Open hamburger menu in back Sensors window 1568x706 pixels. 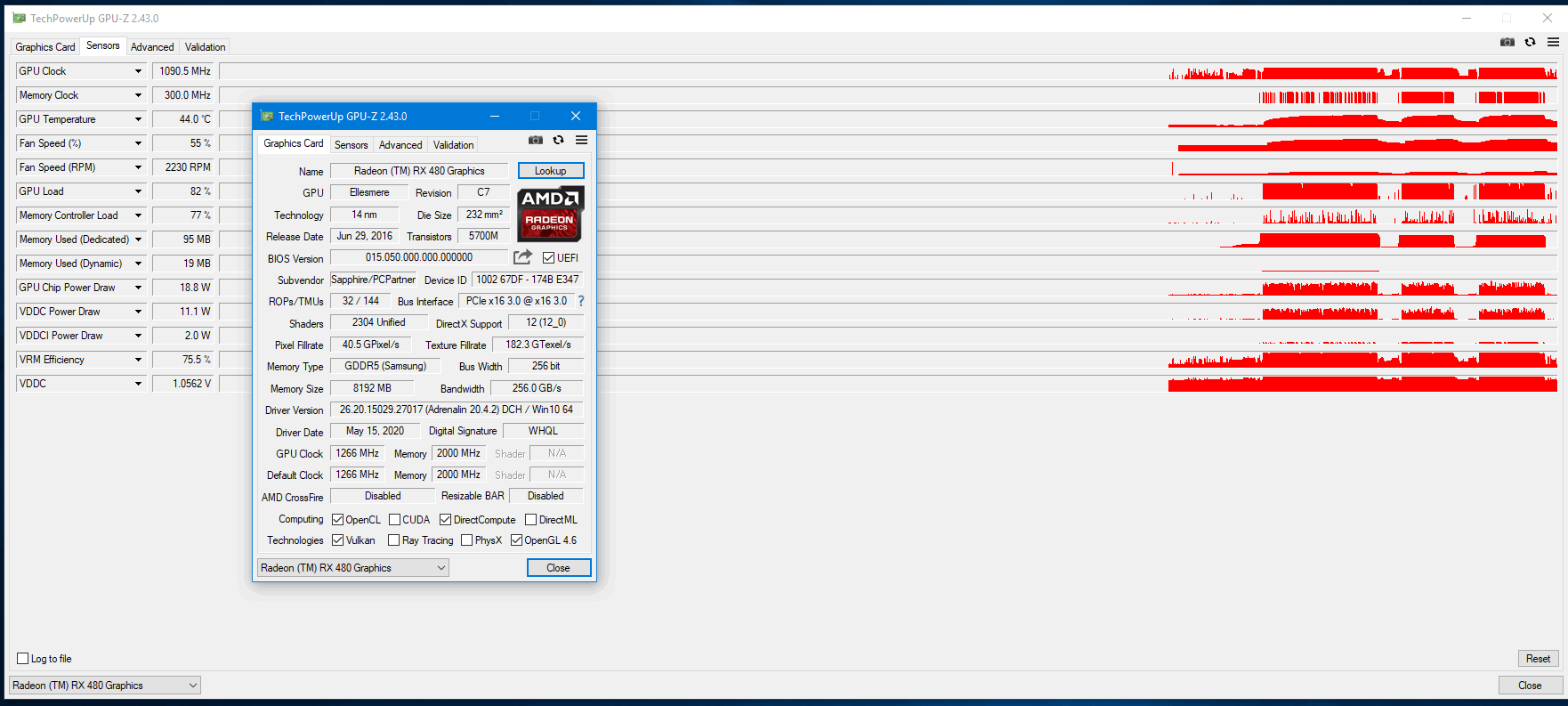(x=1553, y=42)
